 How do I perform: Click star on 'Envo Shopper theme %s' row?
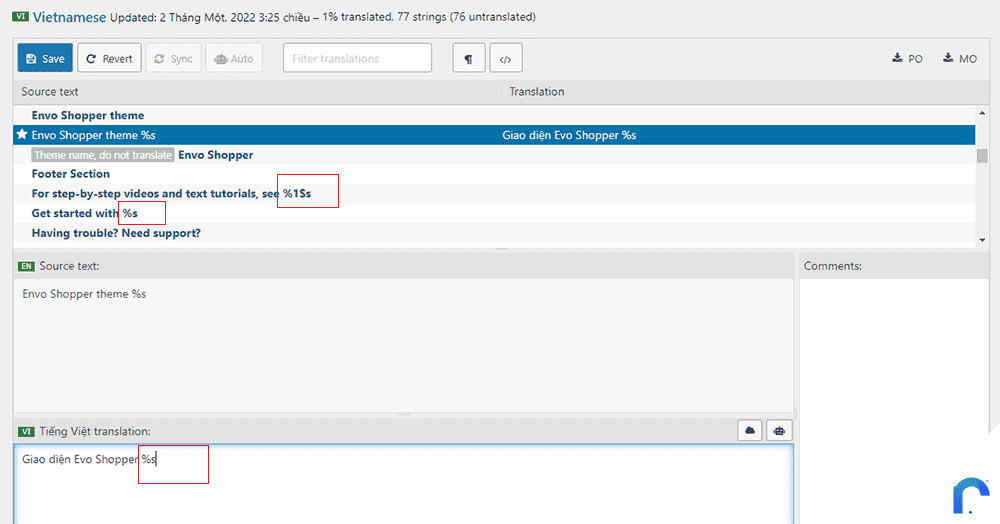pyautogui.click(x=22, y=134)
